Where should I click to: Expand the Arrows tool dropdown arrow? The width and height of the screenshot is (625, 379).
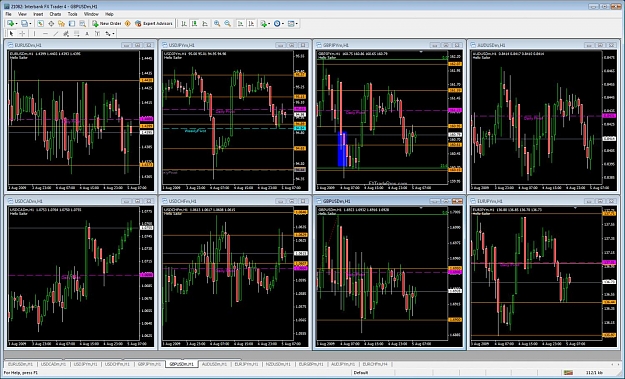pyautogui.click(x=113, y=34)
